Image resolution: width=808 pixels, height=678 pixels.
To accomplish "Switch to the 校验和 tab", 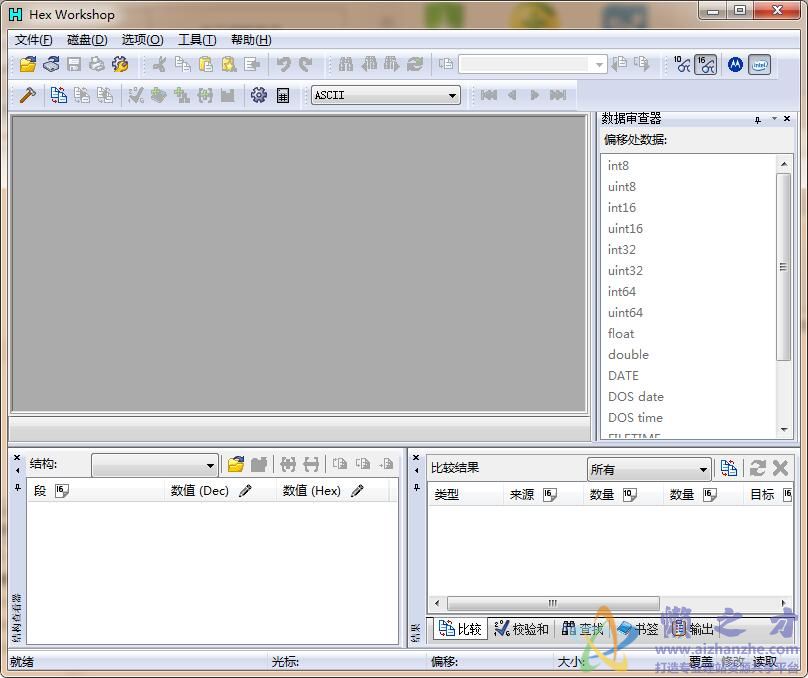I will [x=521, y=629].
